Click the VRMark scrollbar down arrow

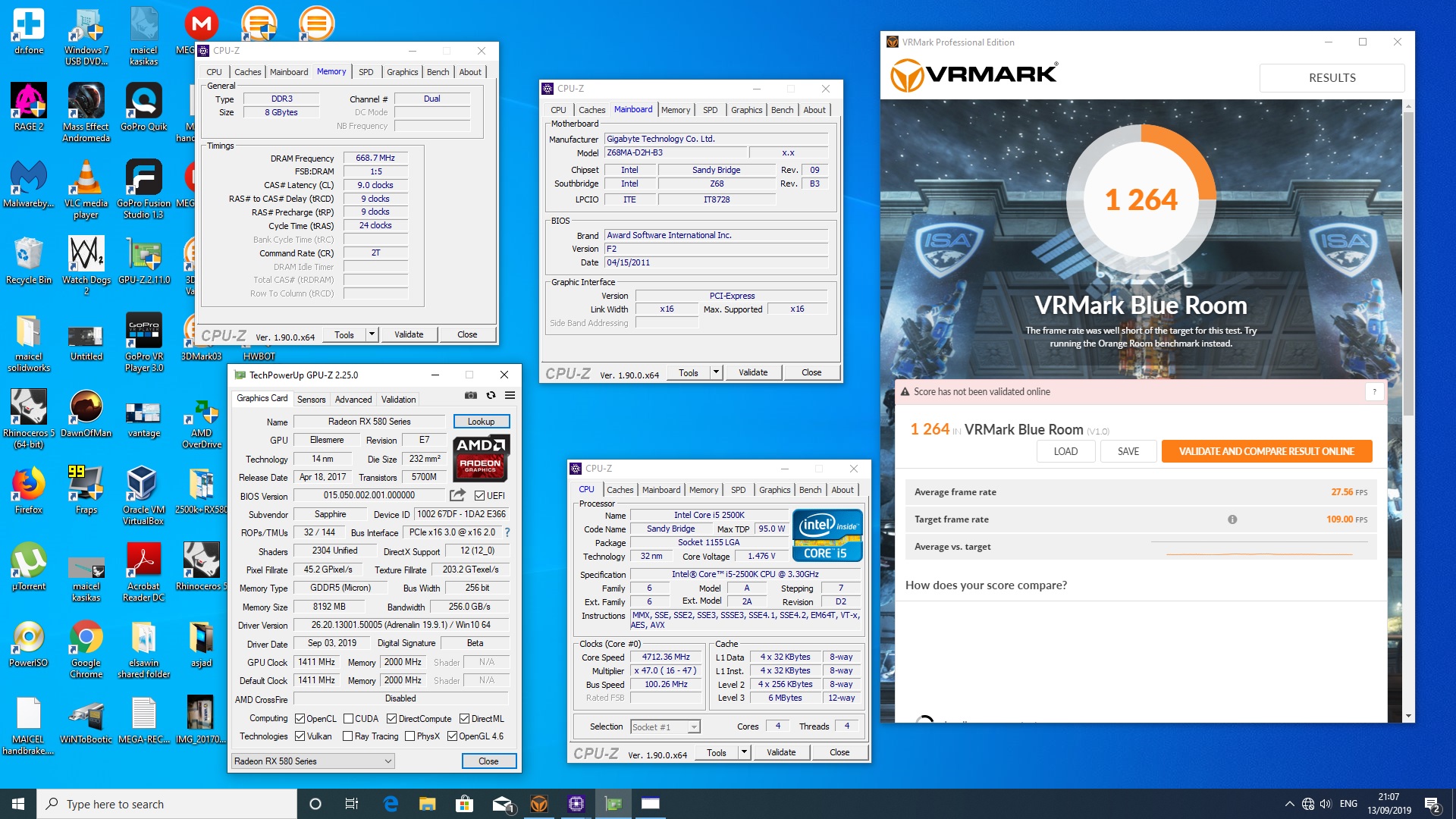[1408, 716]
